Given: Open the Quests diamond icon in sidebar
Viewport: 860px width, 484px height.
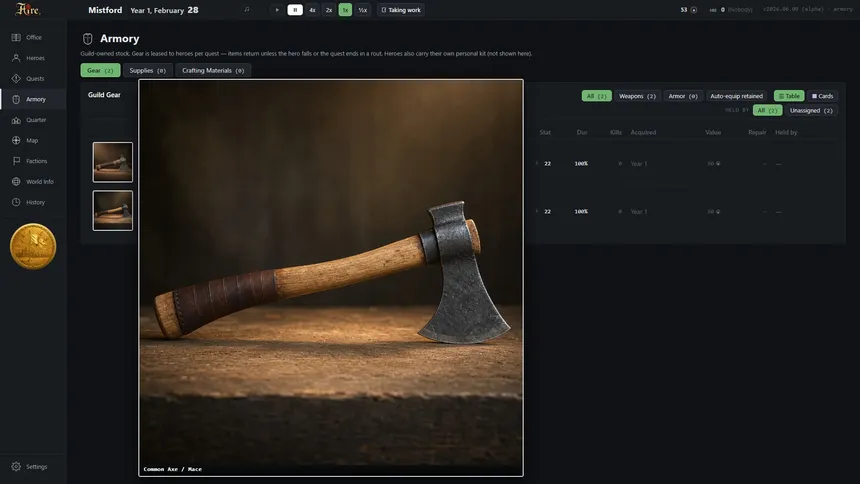Looking at the screenshot, I should (x=16, y=78).
